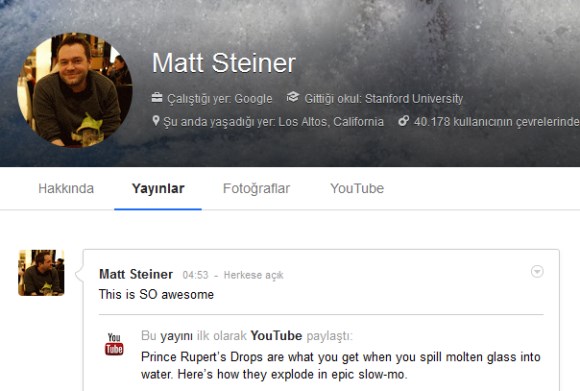Open the Hakkında tab
This screenshot has height=391, width=580.
(x=66, y=188)
